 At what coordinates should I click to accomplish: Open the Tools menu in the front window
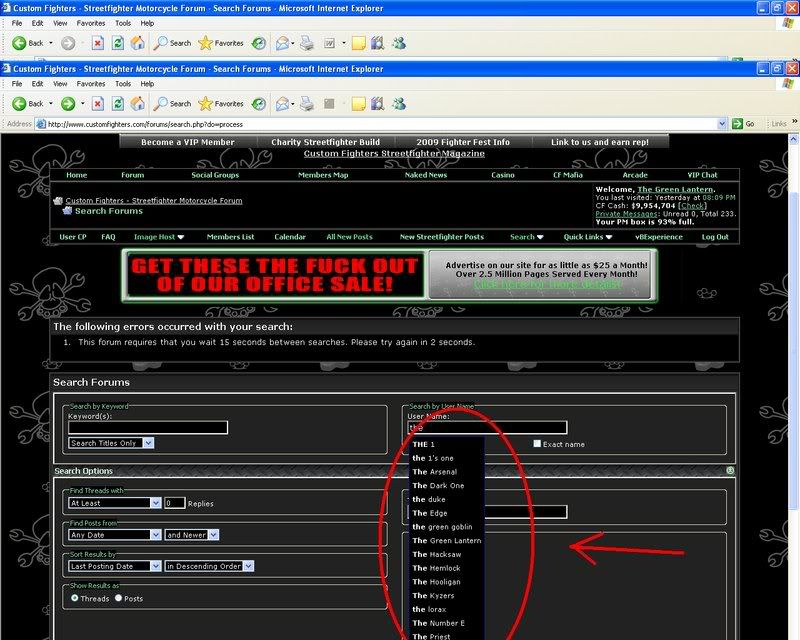tap(123, 84)
